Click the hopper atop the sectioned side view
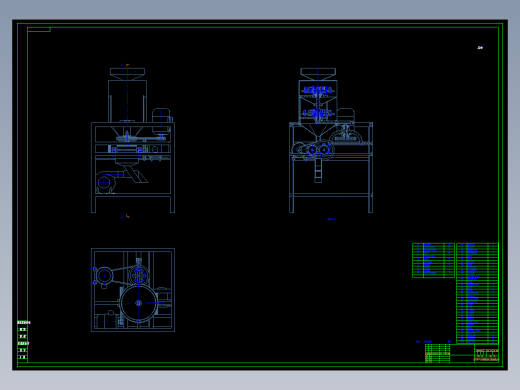 (x=318, y=74)
